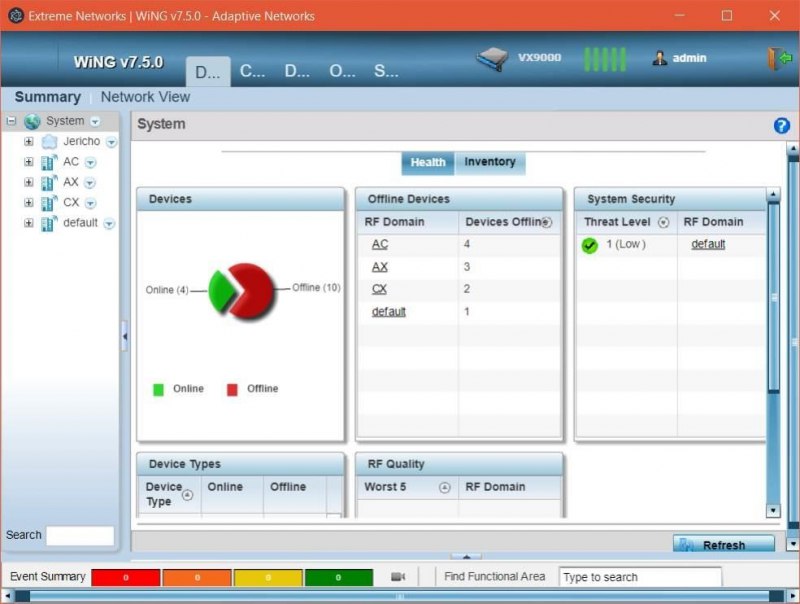800x604 pixels.
Task: Expand the bottom panel arrow handle
Action: [466, 557]
